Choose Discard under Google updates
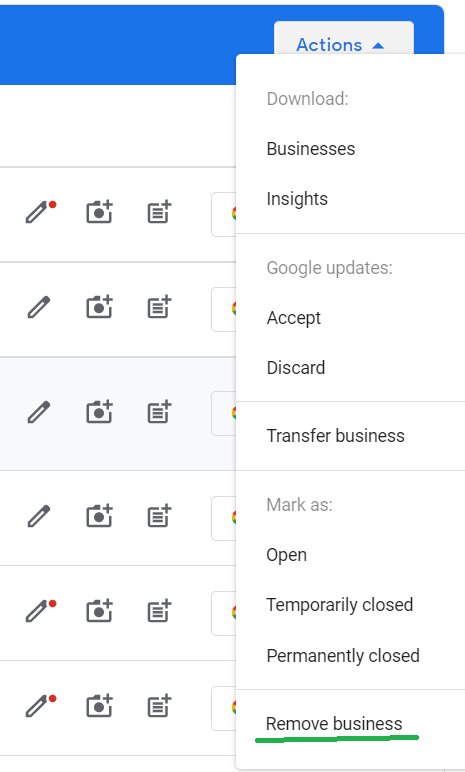Screen dimensions: 465x772 click(296, 368)
